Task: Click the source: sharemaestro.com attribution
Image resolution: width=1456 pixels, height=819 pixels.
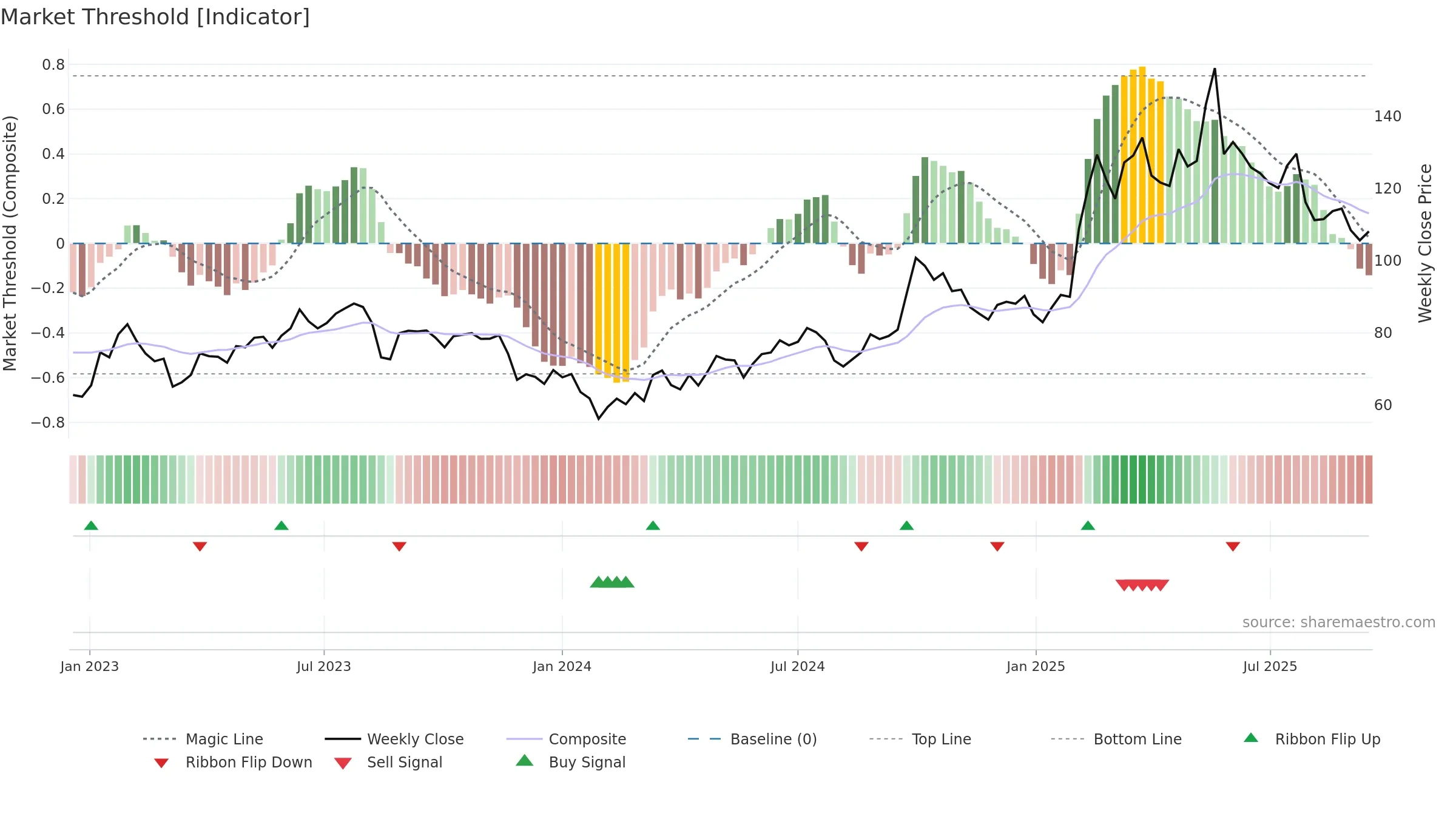Action: (x=1339, y=622)
